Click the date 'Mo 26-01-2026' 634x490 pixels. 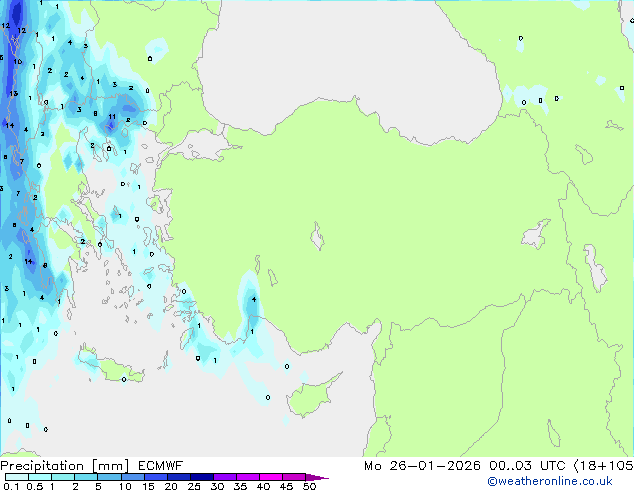422,466
